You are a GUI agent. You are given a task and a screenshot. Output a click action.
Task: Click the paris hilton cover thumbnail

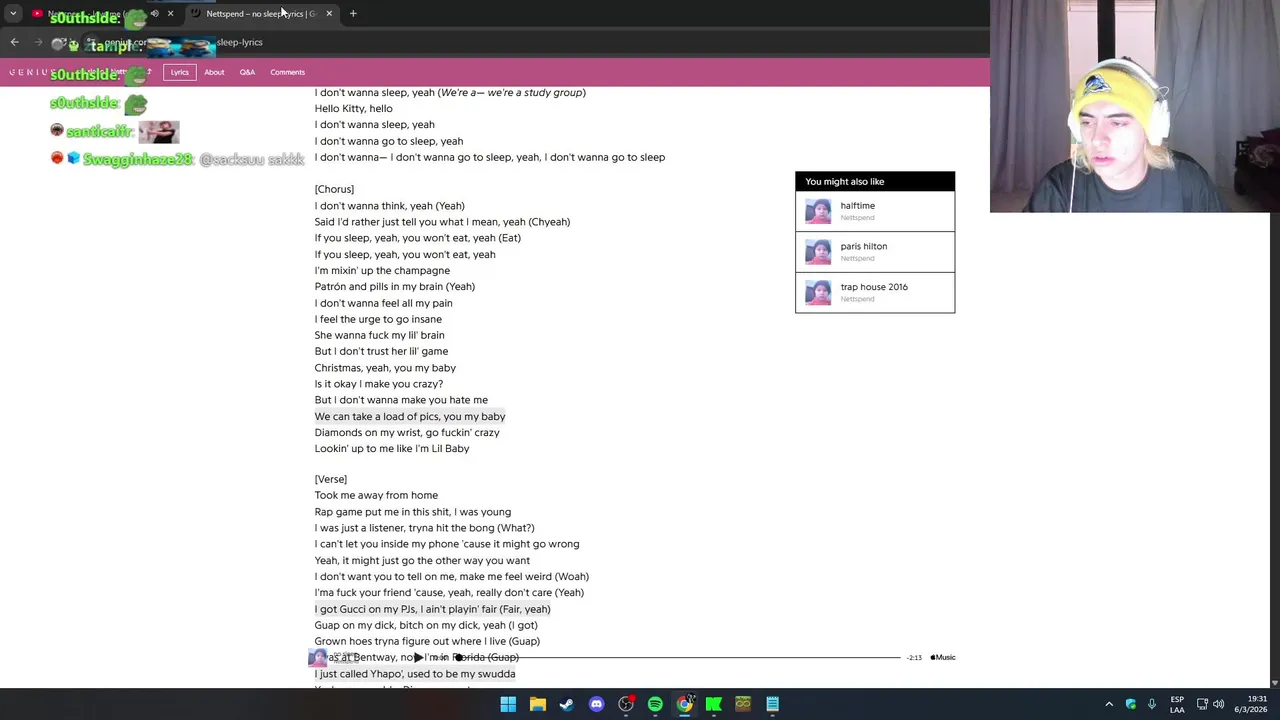pyautogui.click(x=818, y=252)
